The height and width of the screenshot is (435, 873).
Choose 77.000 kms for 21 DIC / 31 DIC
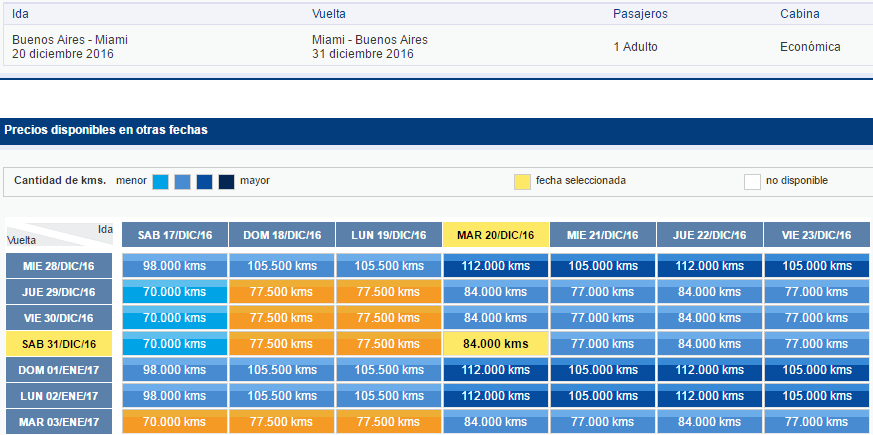603,344
